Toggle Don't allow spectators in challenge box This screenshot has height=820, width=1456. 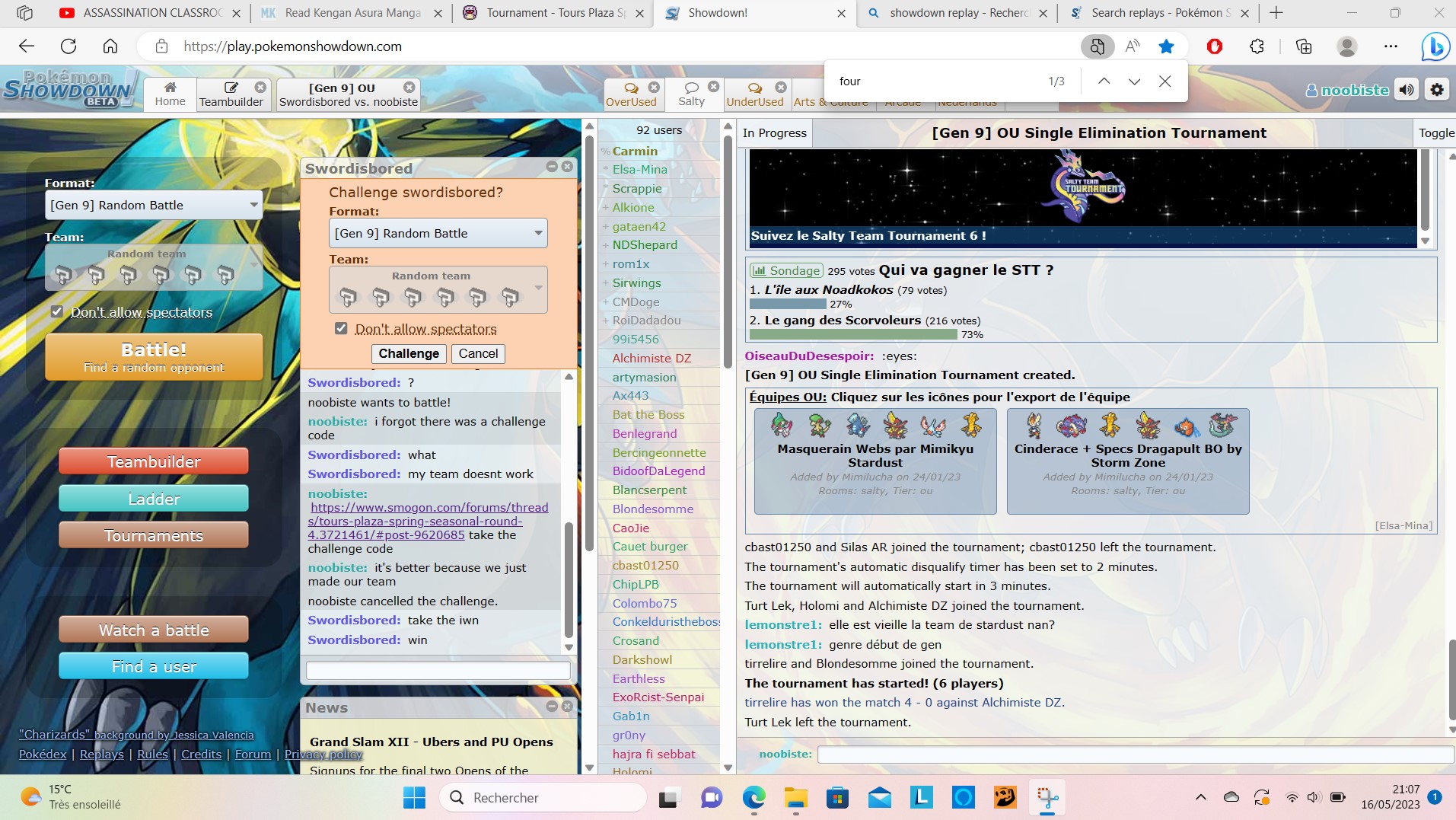pyautogui.click(x=341, y=328)
